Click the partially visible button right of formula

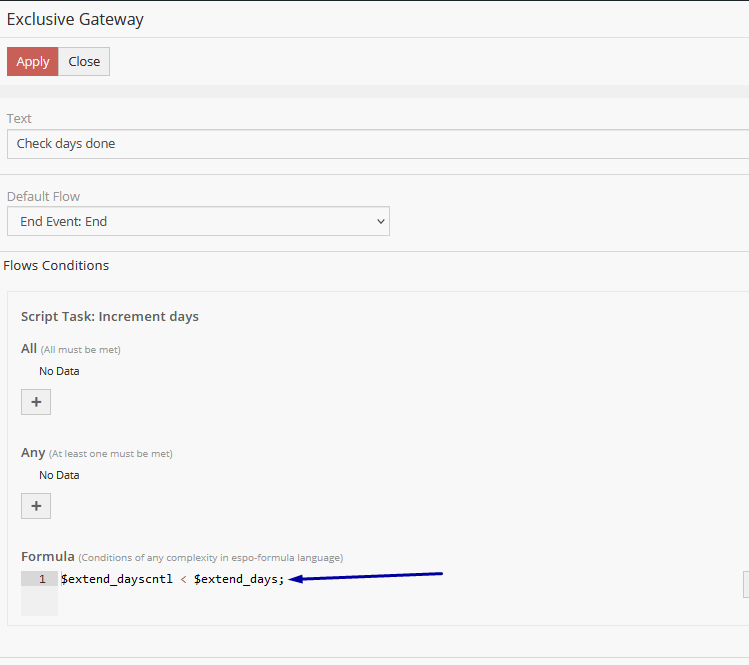coord(745,584)
